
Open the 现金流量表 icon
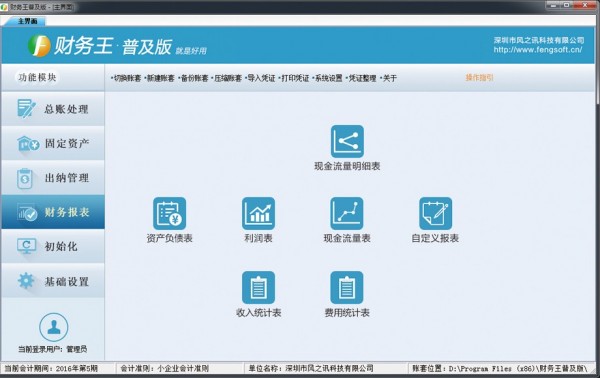pyautogui.click(x=347, y=213)
